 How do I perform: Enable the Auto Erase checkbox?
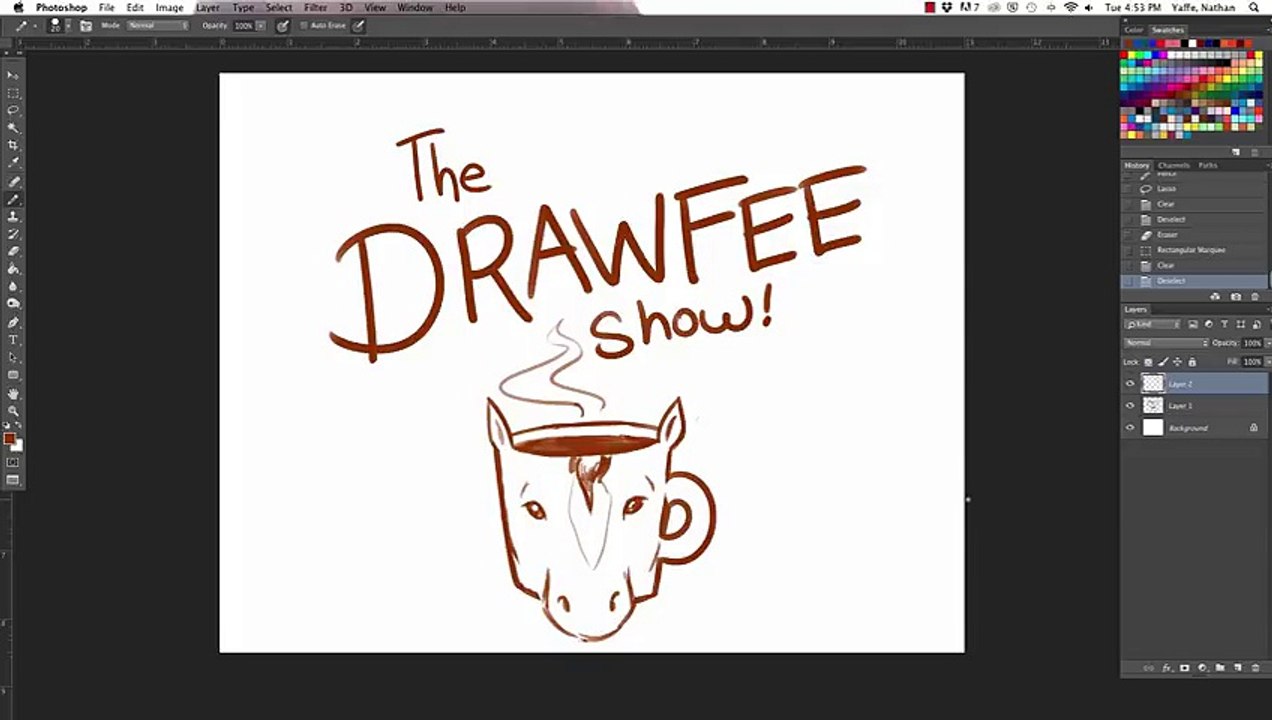point(304,25)
